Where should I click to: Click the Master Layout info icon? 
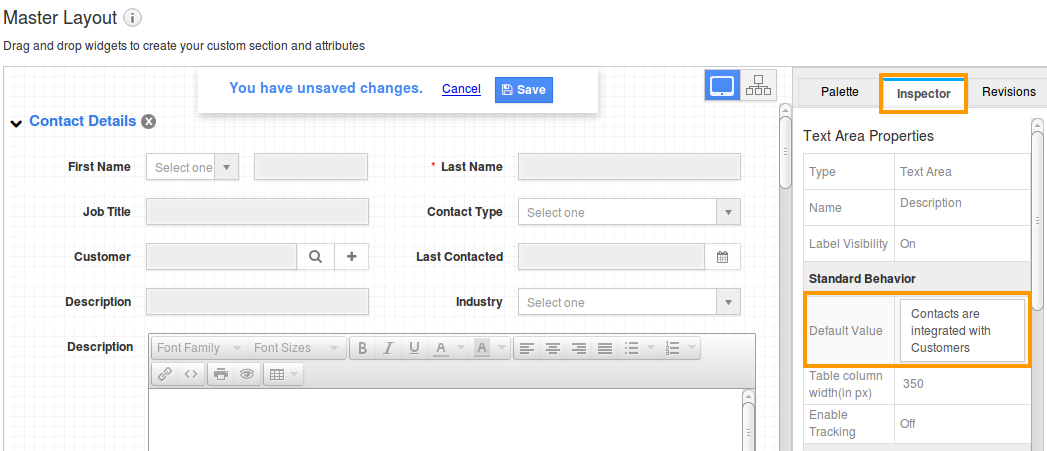pyautogui.click(x=133, y=18)
